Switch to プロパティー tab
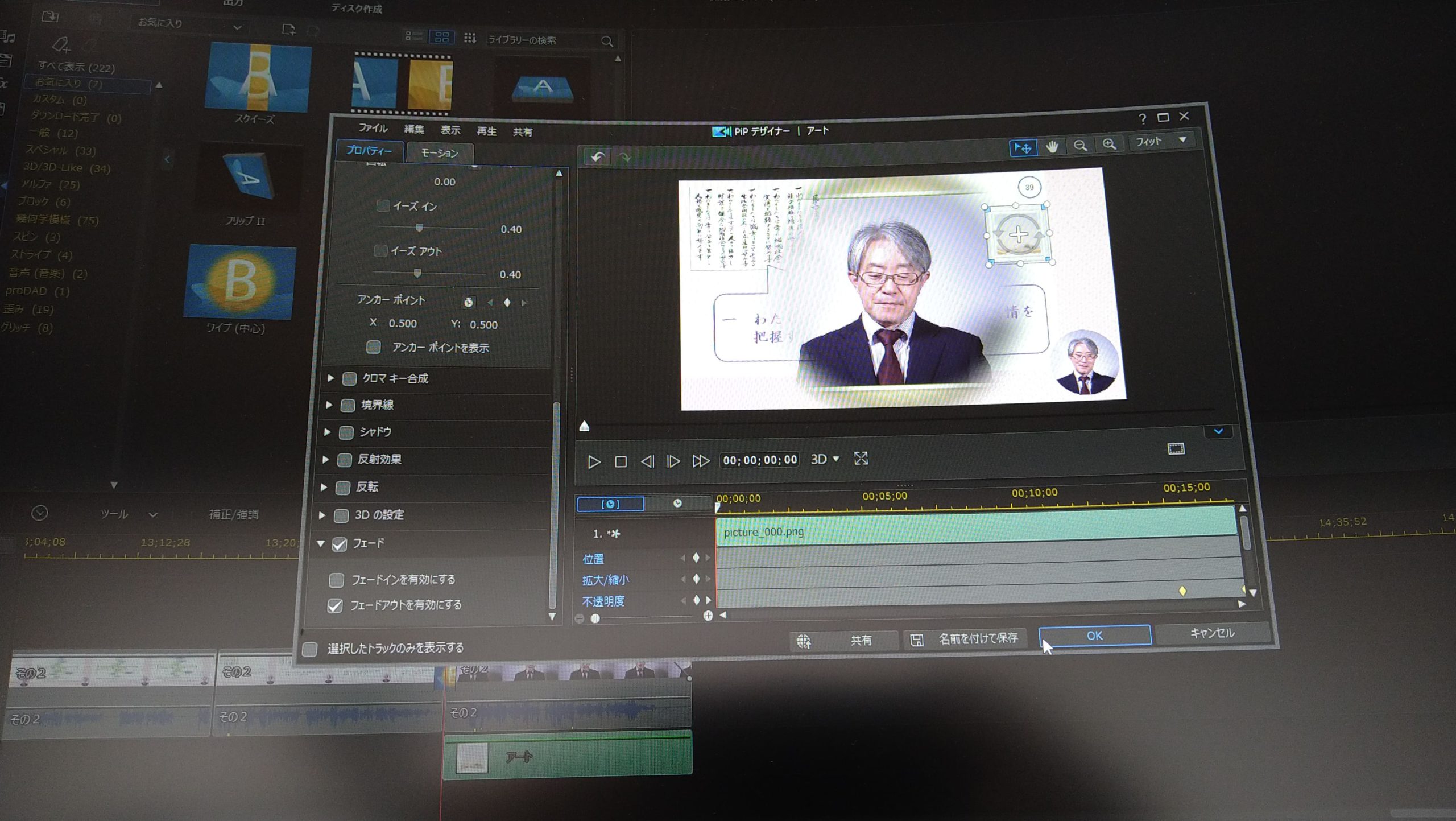Screen dimensions: 1456x821 point(369,151)
